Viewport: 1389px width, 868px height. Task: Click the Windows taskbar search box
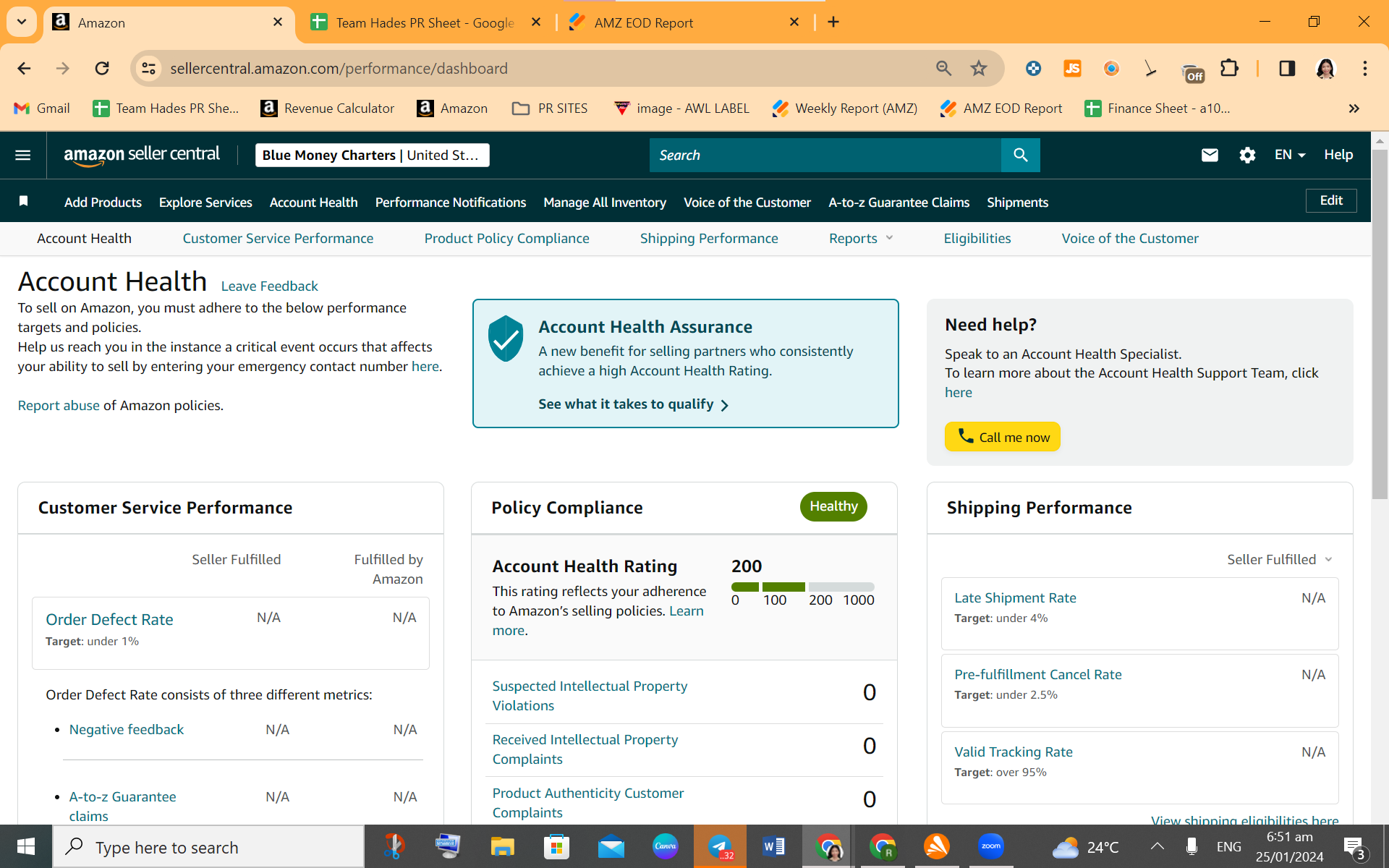pos(208,847)
